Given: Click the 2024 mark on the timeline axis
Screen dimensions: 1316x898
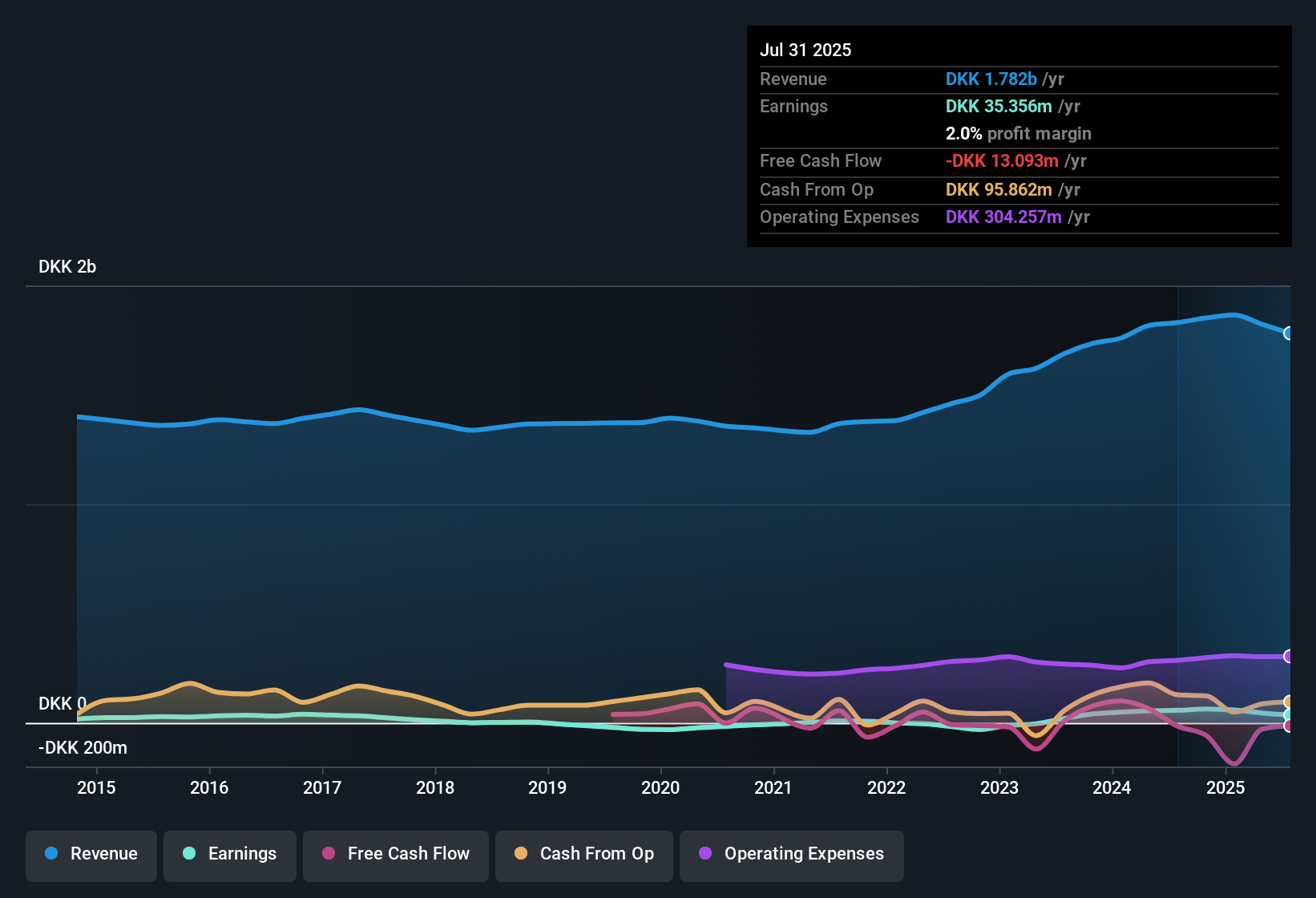Looking at the screenshot, I should 1112,788.
